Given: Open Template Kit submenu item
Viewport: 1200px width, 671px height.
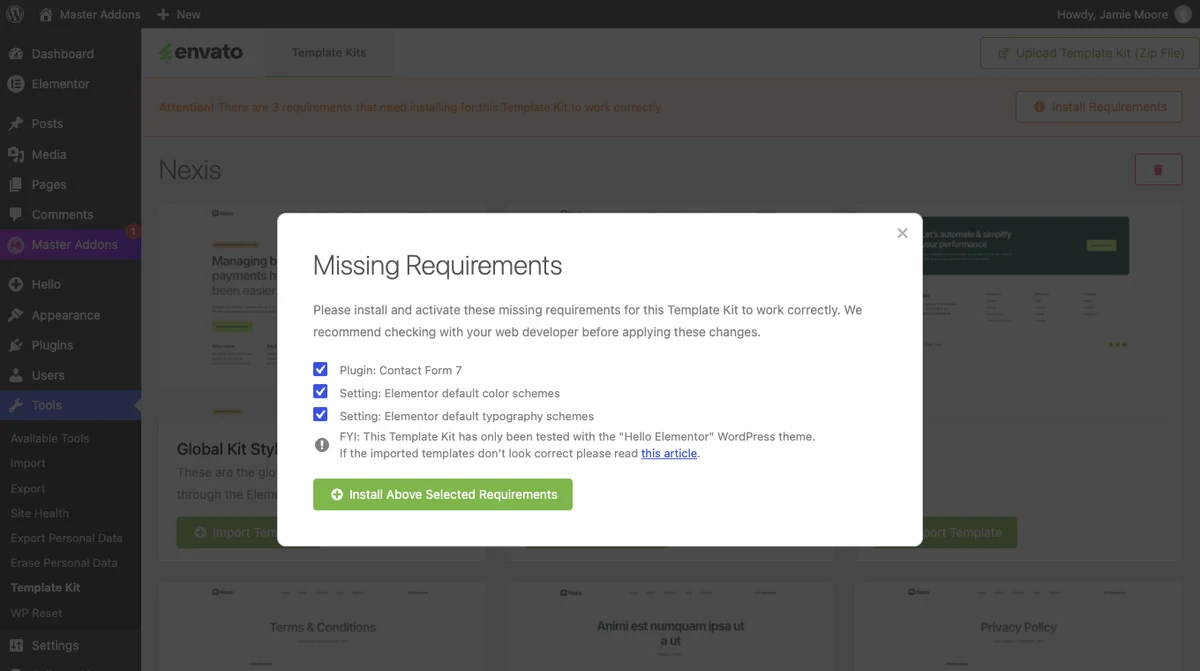Looking at the screenshot, I should (45, 588).
